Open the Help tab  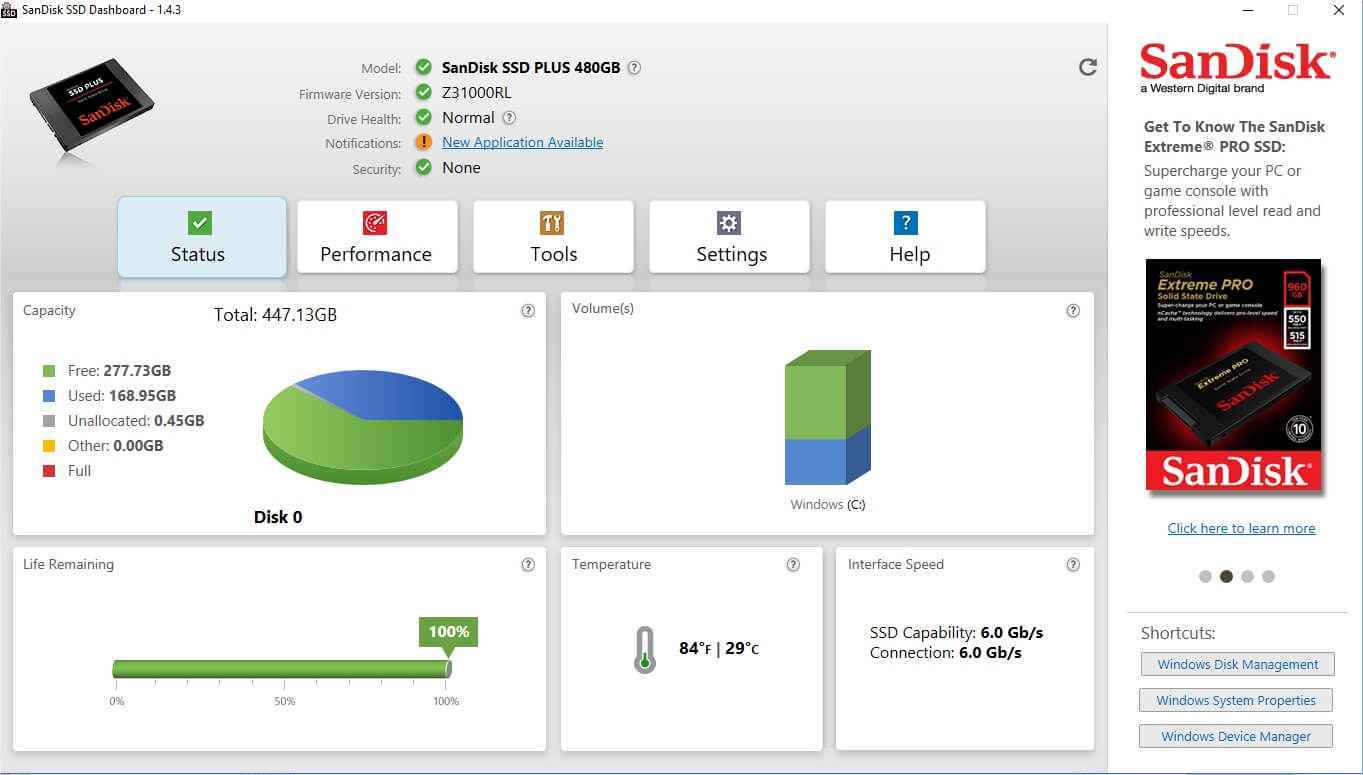pyautogui.click(x=905, y=237)
